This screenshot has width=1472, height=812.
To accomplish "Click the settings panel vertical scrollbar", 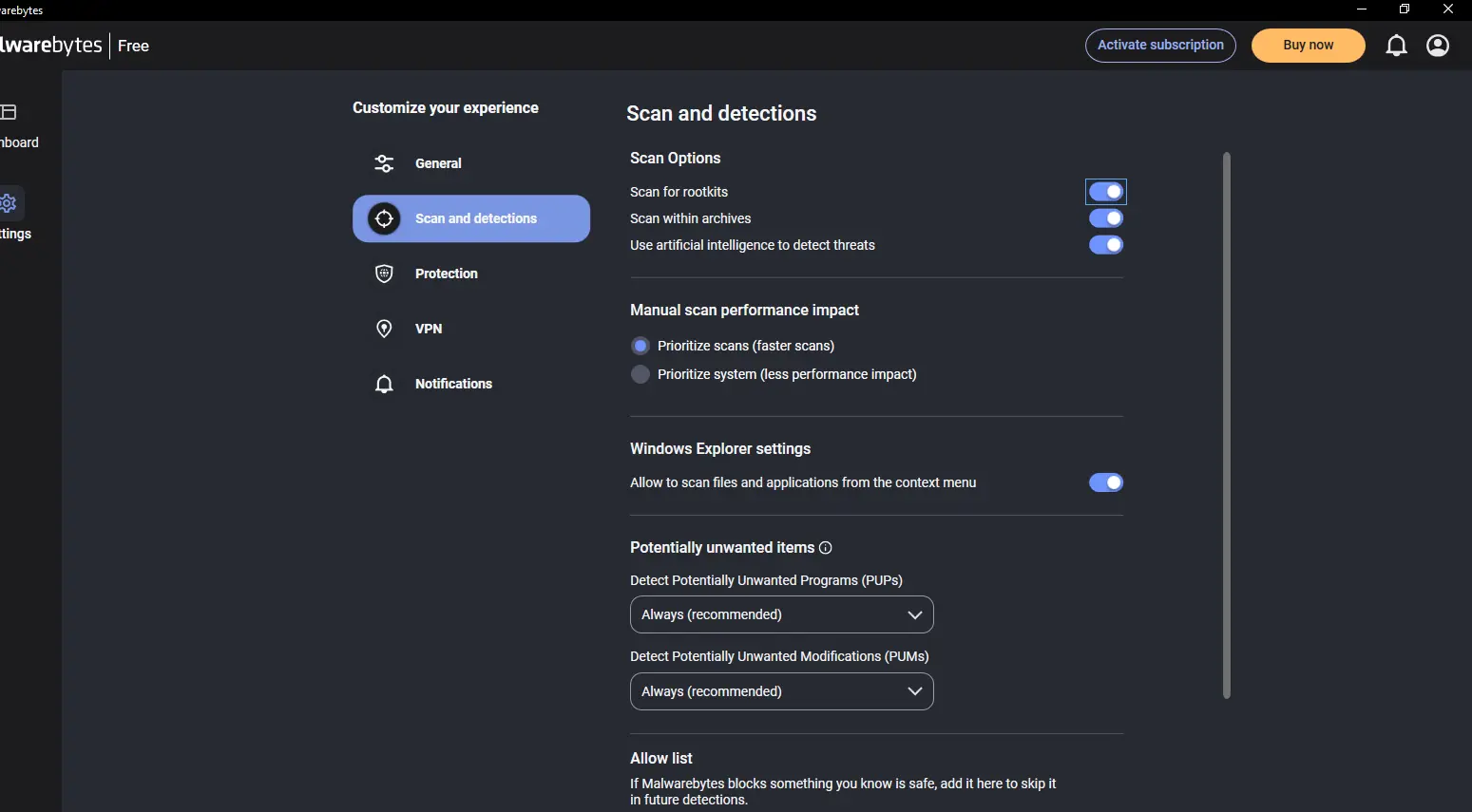I will (1227, 425).
